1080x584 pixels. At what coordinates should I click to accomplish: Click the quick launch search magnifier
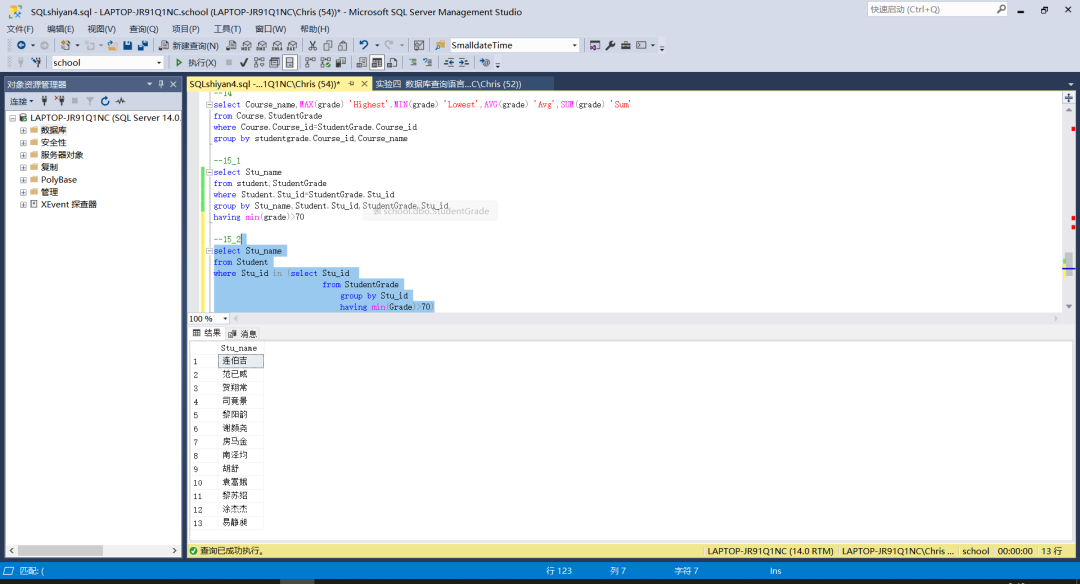(1001, 9)
